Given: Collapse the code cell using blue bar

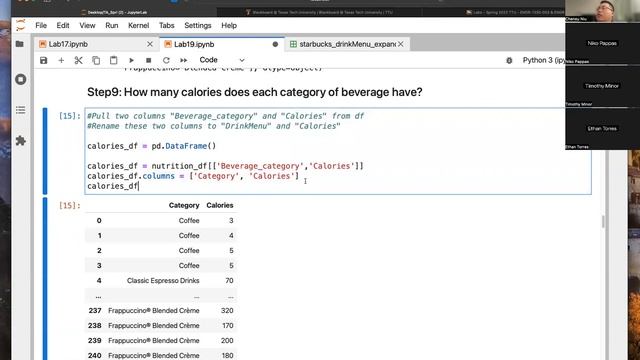Looking at the screenshot, I should 45,151.
